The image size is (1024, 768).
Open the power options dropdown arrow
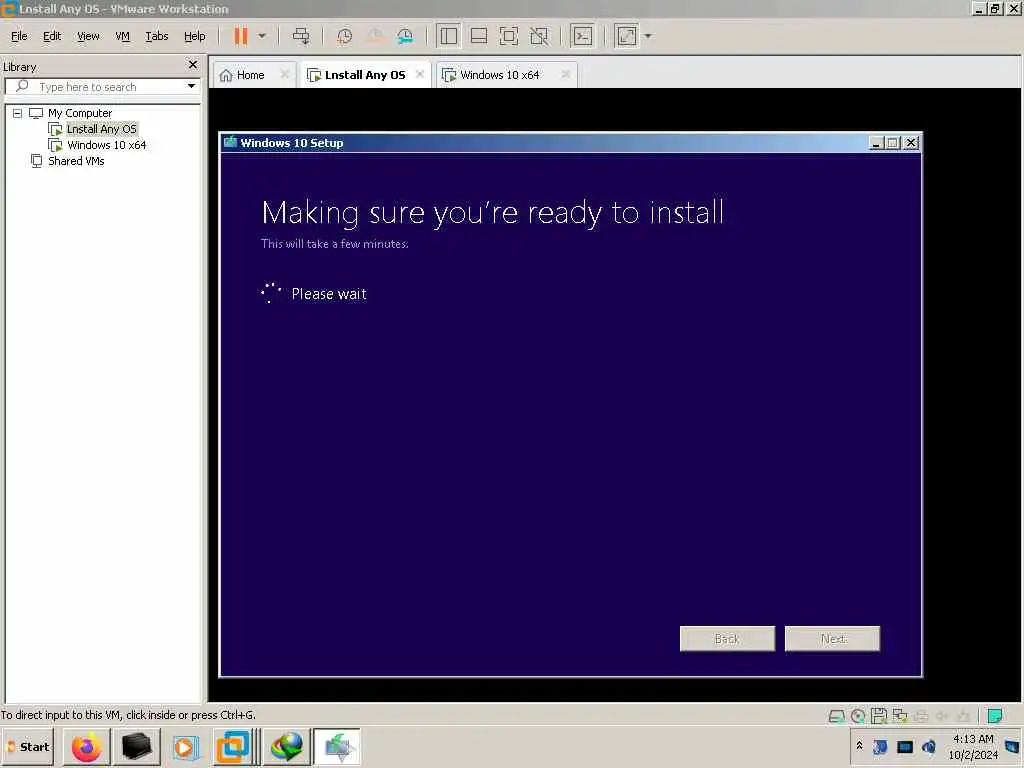[x=262, y=36]
